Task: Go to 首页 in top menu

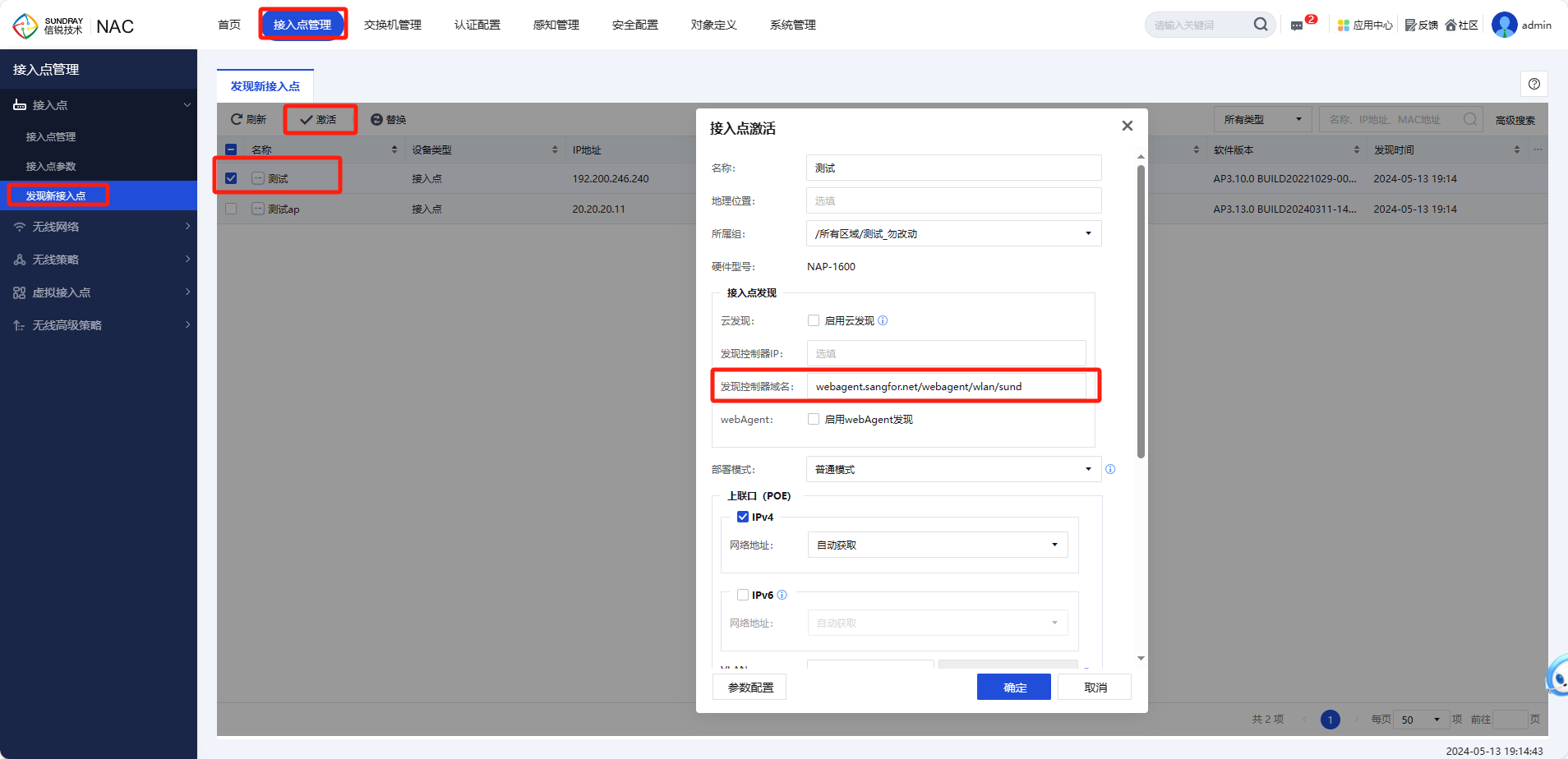Action: click(229, 25)
